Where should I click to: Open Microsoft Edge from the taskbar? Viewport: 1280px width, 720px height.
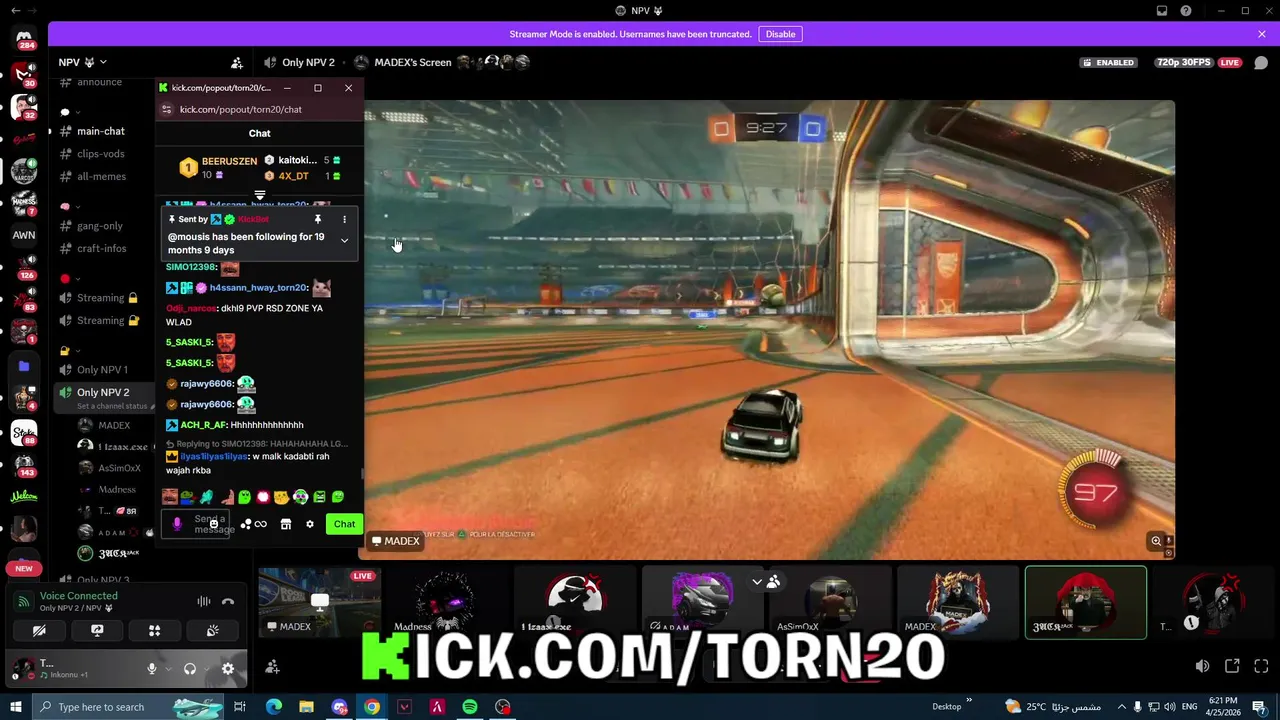pyautogui.click(x=273, y=707)
